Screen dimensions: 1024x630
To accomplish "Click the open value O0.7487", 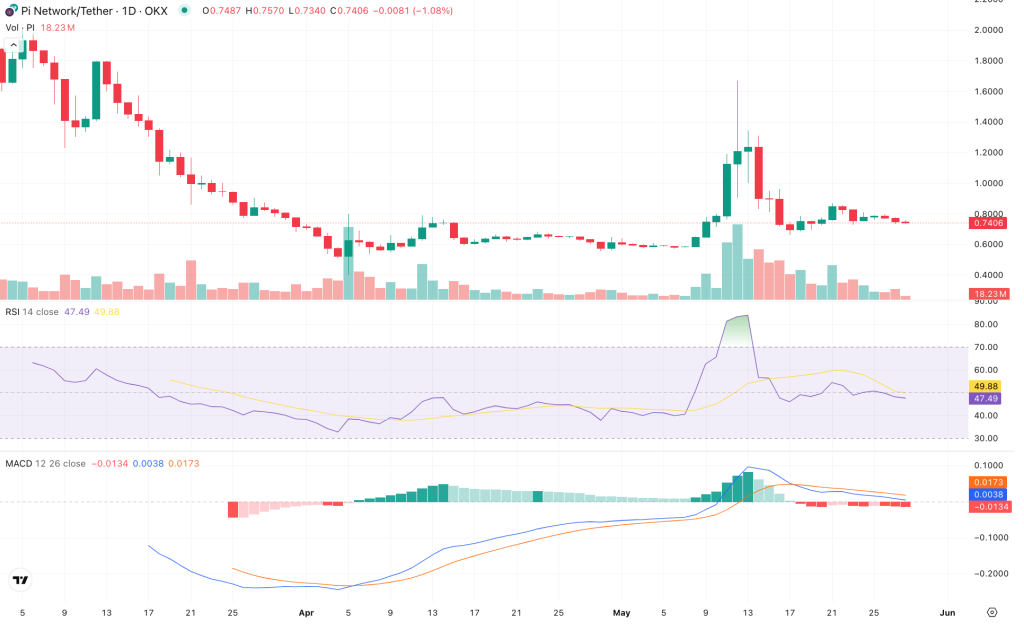I will 221,11.
